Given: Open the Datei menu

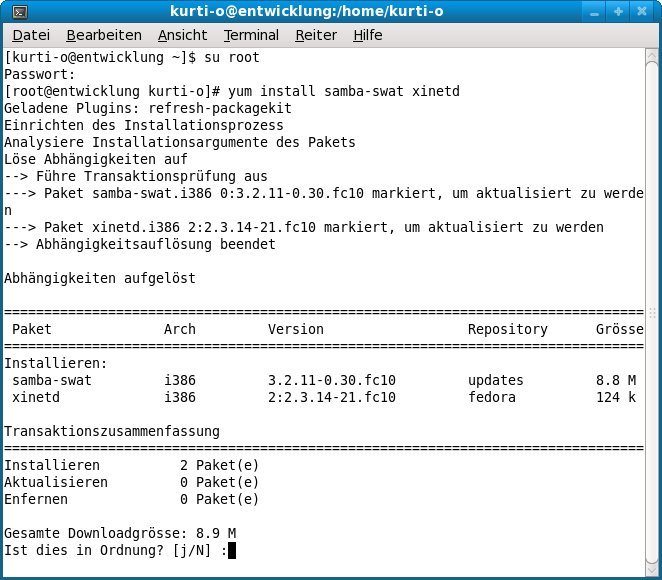Looking at the screenshot, I should click(30, 35).
